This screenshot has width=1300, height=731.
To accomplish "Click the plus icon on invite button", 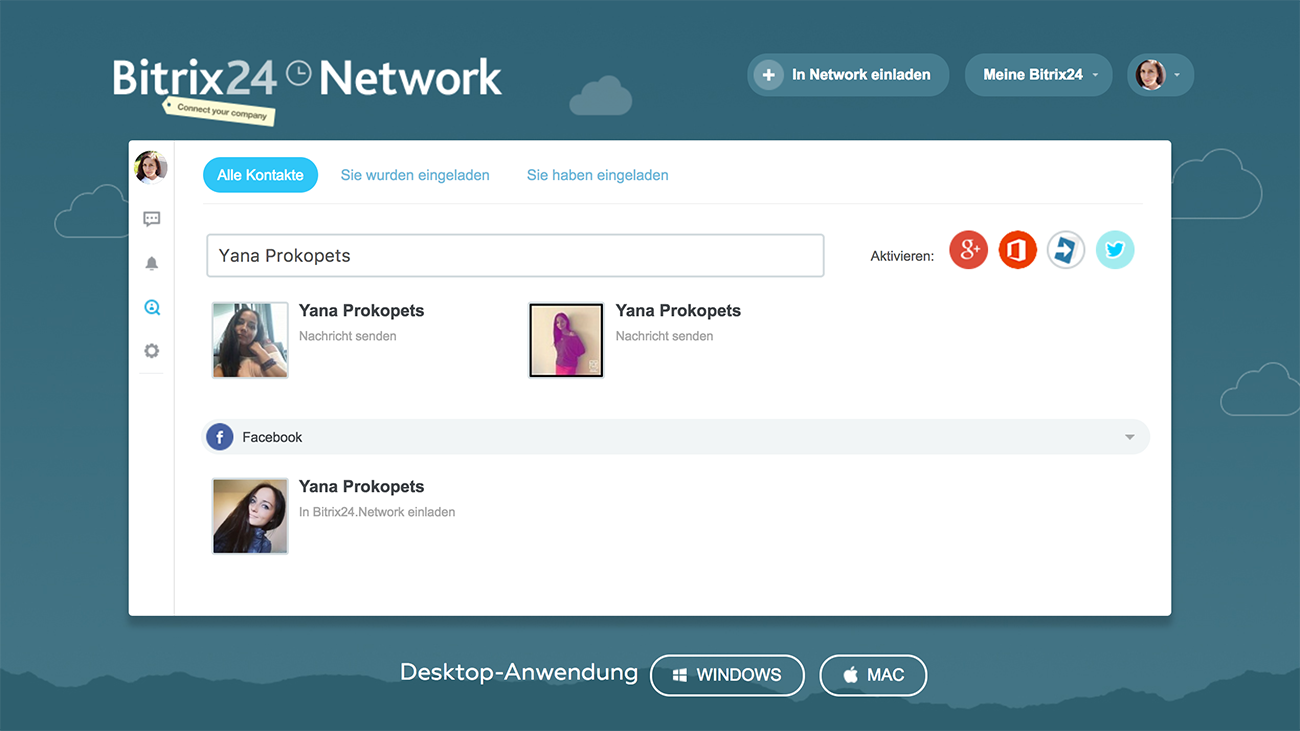I will [768, 75].
